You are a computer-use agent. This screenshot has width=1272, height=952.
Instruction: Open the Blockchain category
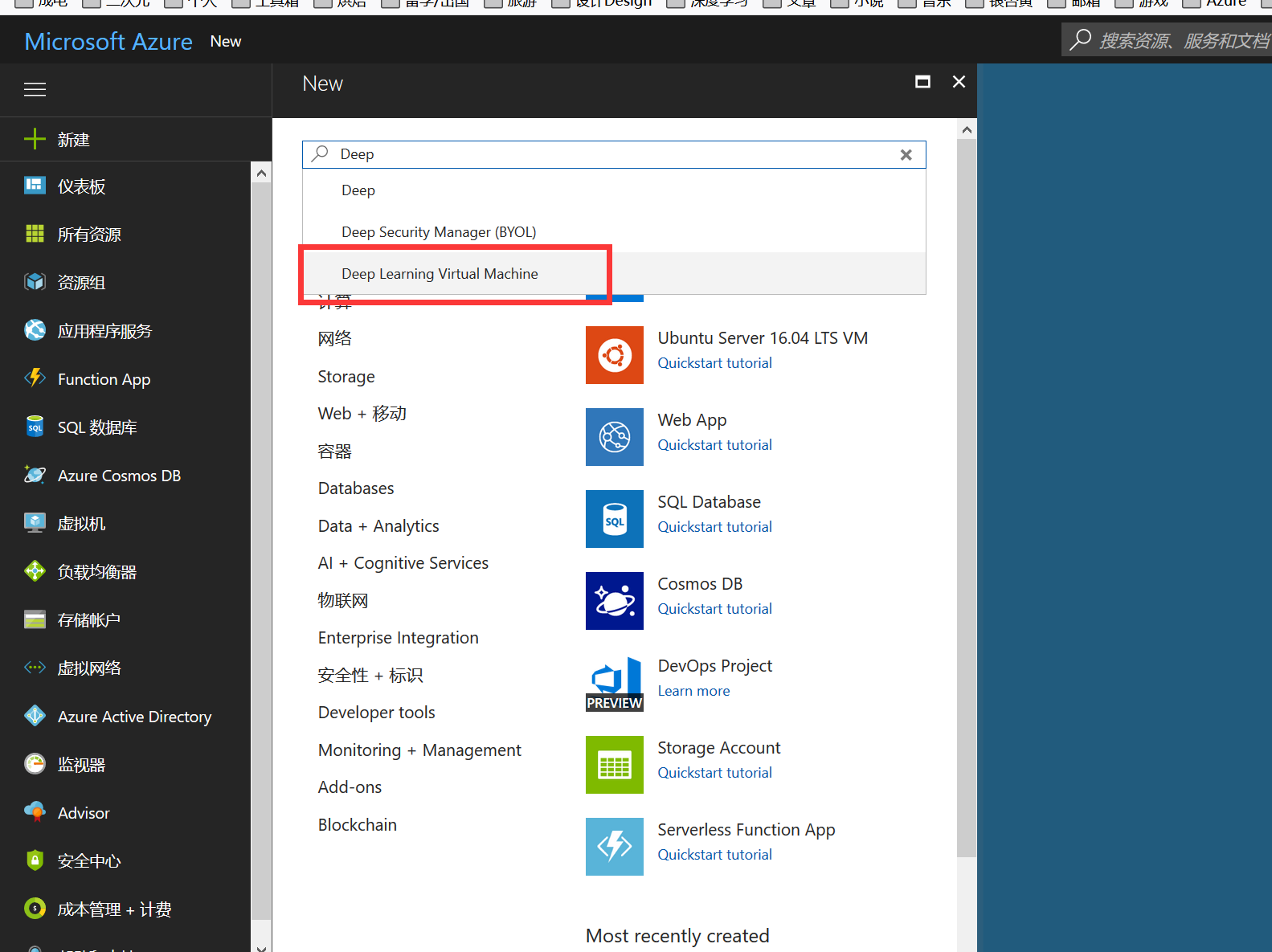358,825
